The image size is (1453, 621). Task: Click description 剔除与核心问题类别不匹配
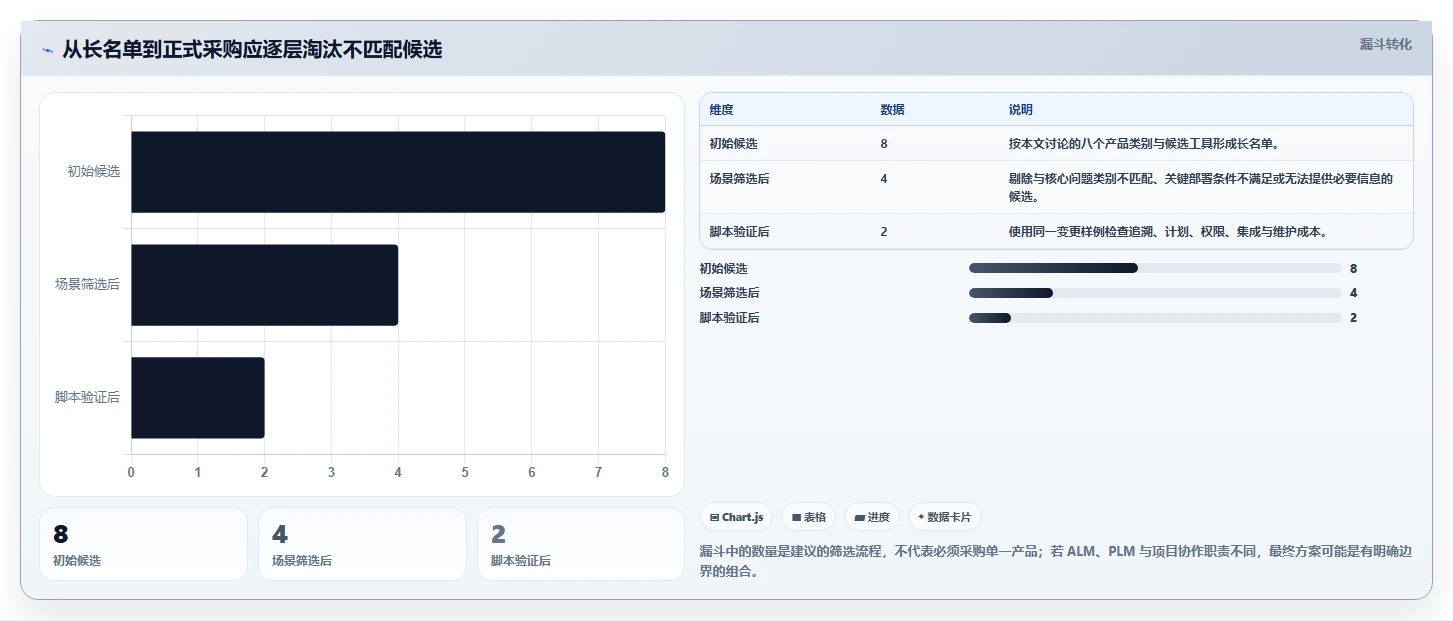pyautogui.click(x=1201, y=187)
